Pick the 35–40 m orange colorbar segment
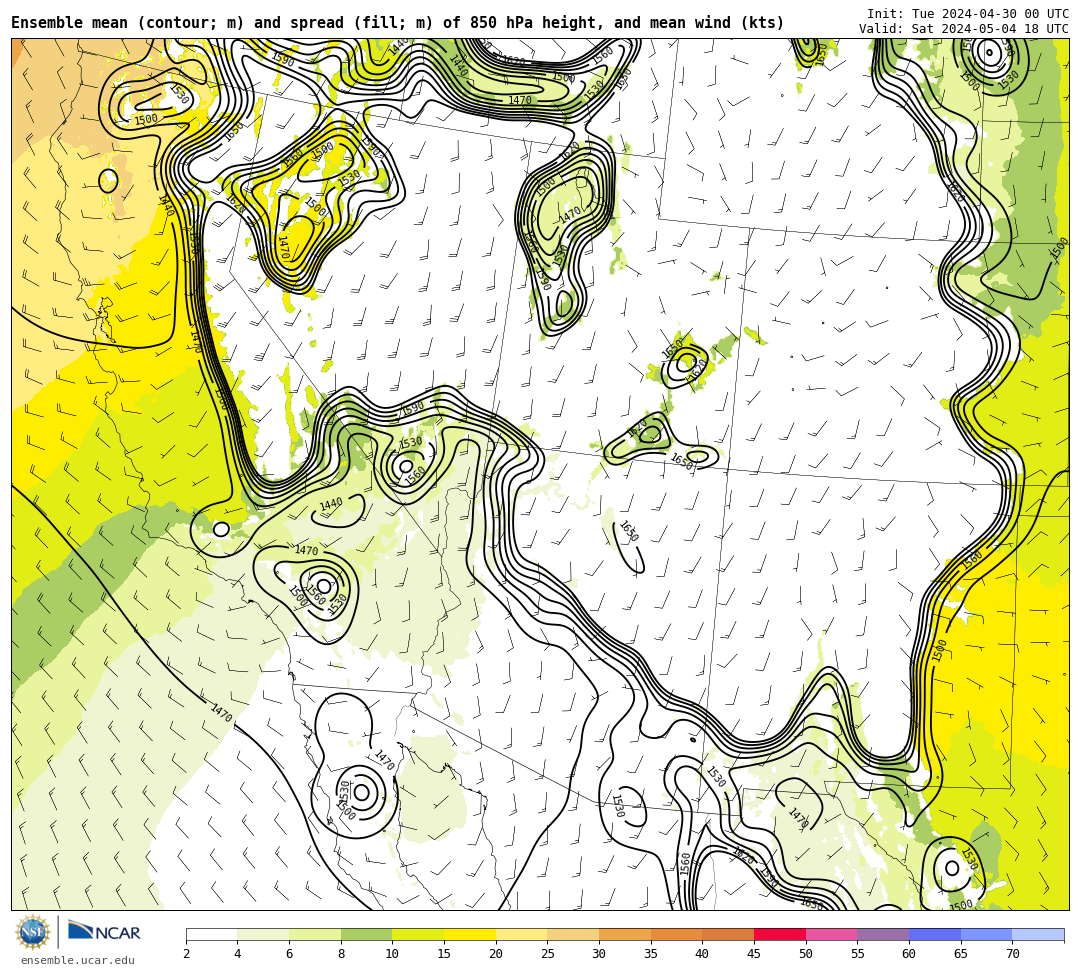The image size is (1080, 973). (x=676, y=934)
